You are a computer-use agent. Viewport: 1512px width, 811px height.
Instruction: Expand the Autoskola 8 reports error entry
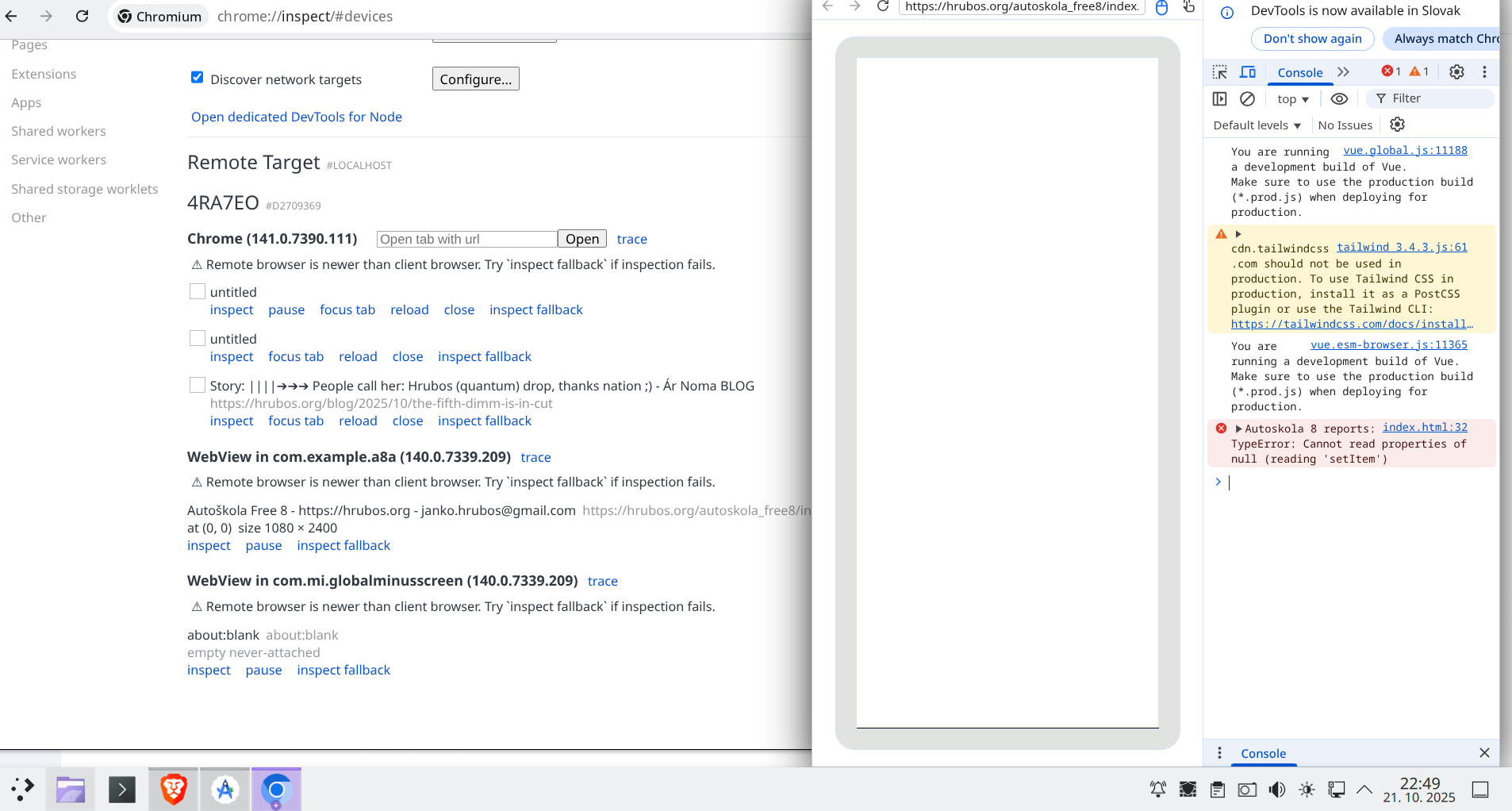coord(1238,429)
